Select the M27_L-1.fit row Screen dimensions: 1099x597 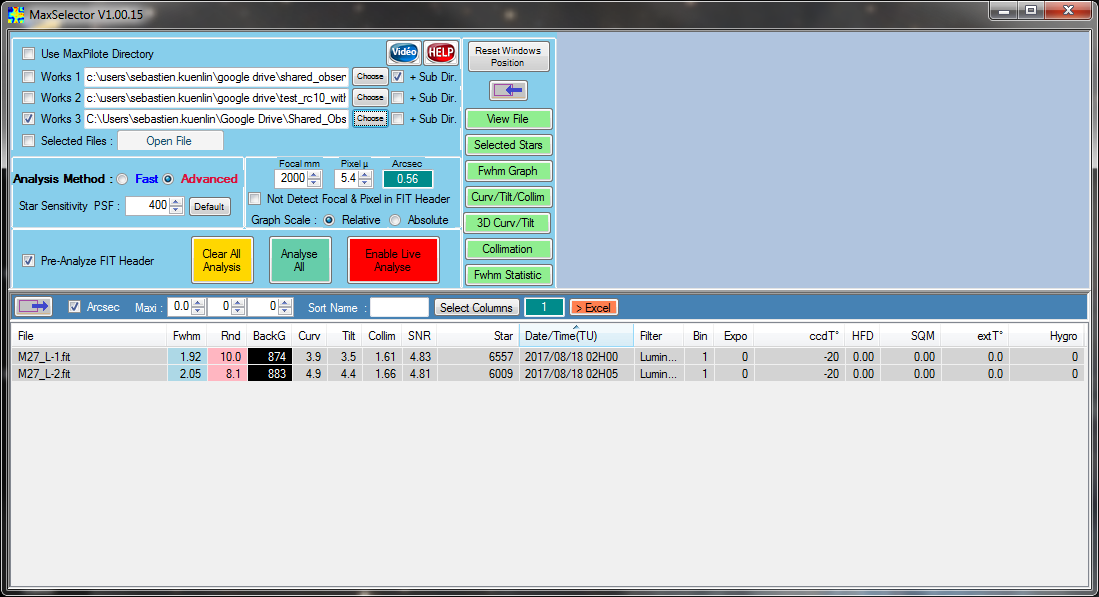point(548,357)
